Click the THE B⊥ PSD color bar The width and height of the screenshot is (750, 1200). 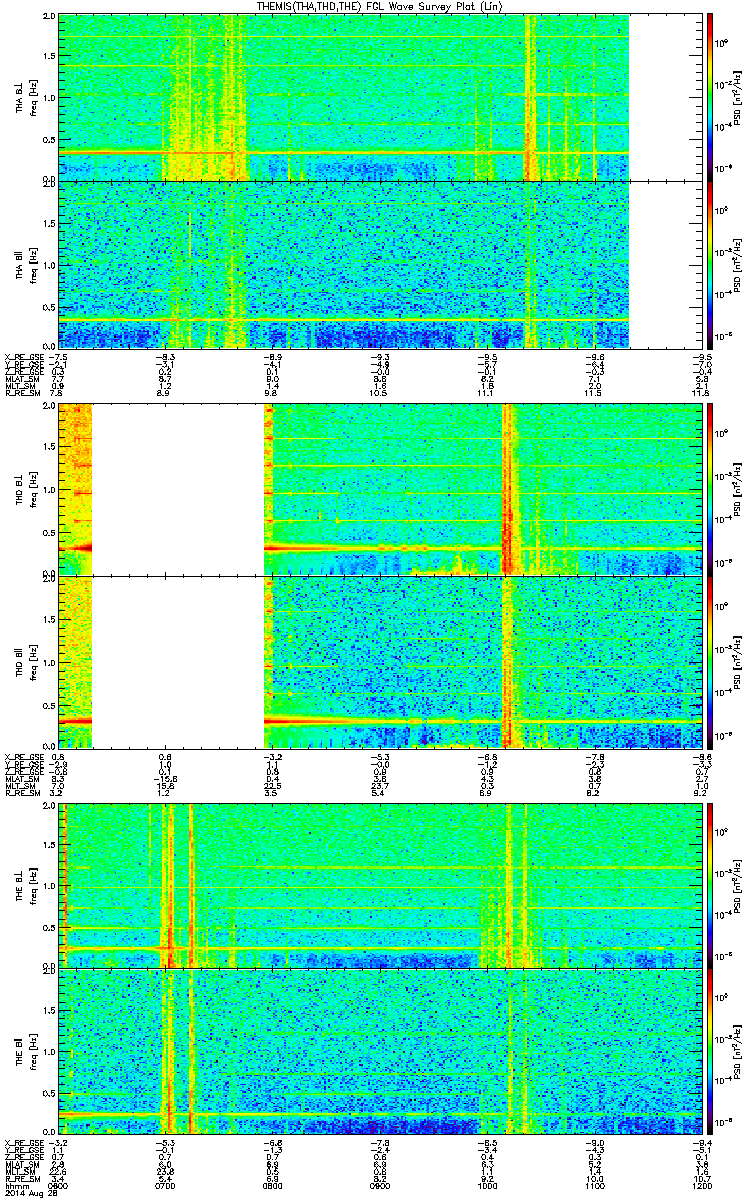pyautogui.click(x=710, y=885)
